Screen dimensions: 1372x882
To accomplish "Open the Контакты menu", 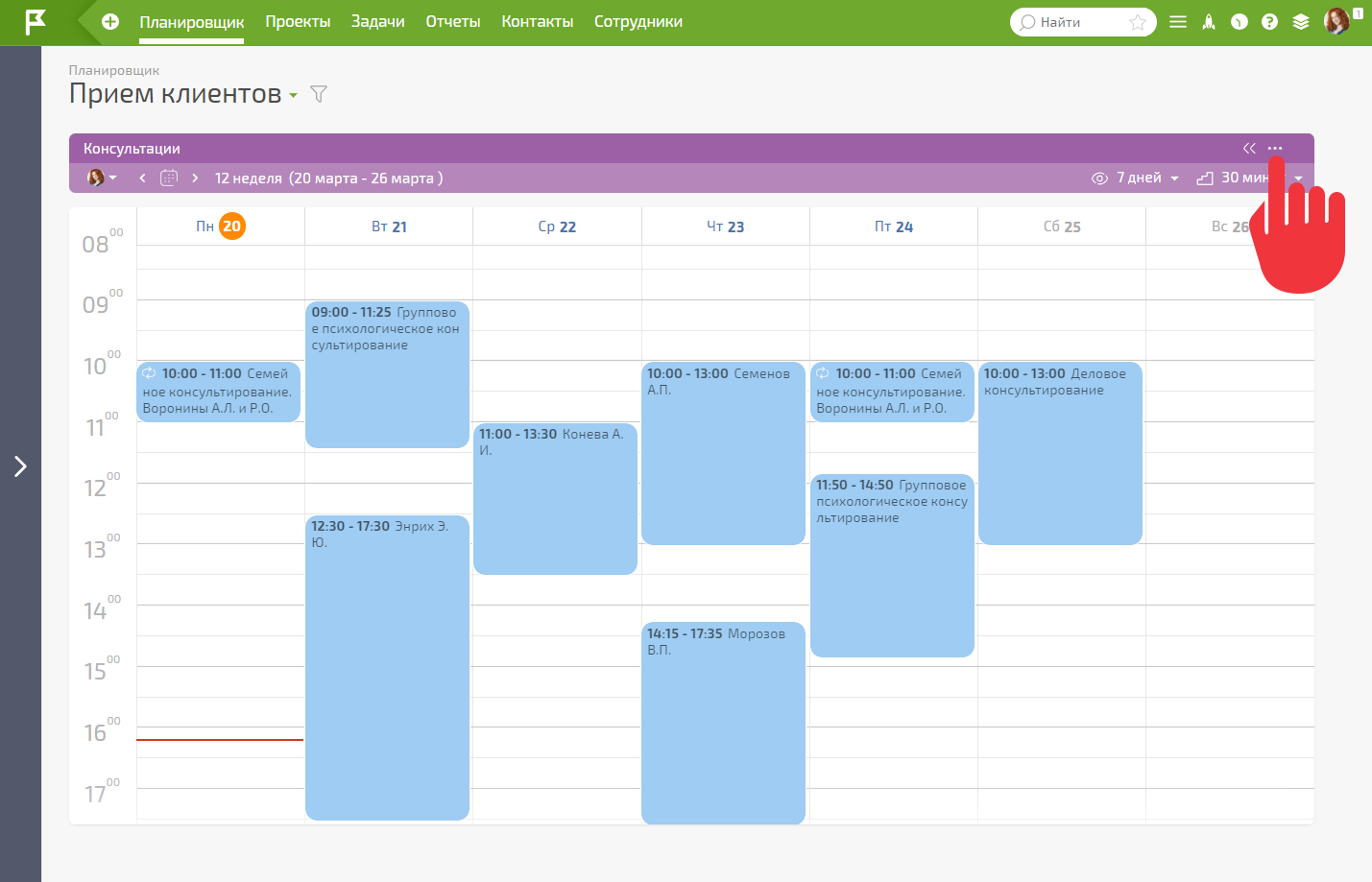I will coord(538,21).
